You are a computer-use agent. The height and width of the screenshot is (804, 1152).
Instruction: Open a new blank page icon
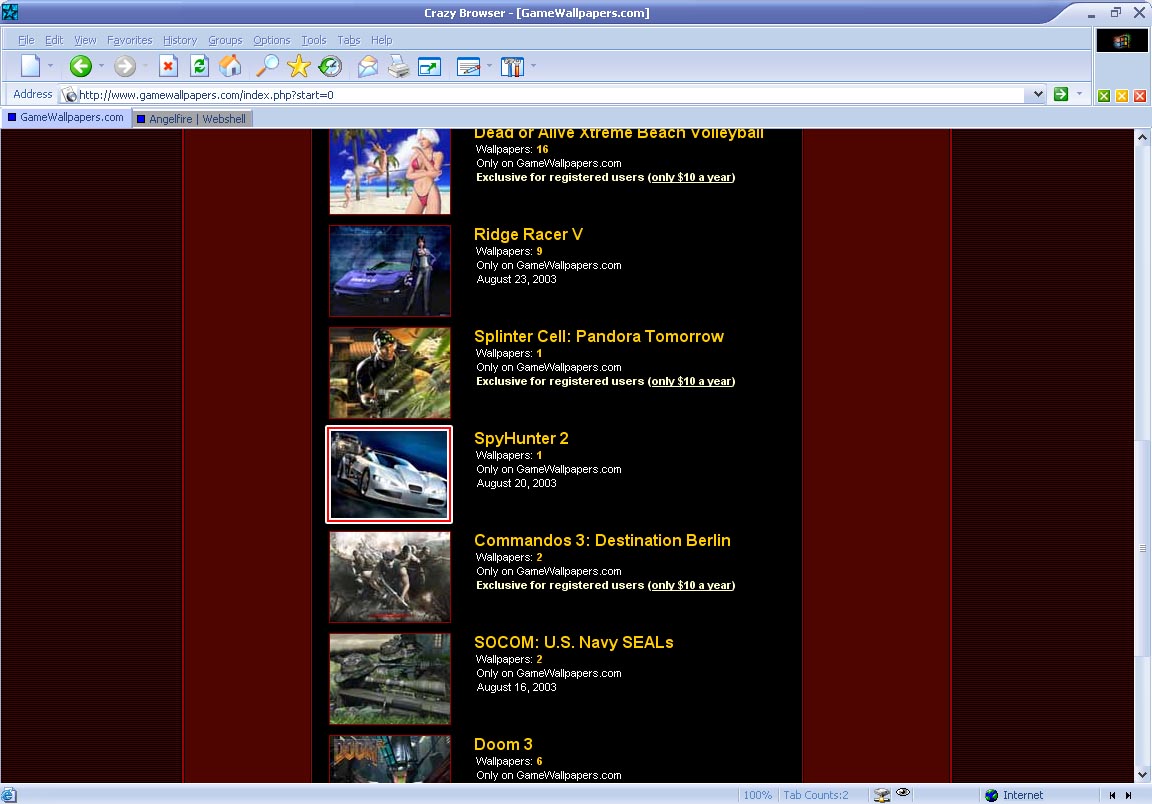pyautogui.click(x=31, y=66)
